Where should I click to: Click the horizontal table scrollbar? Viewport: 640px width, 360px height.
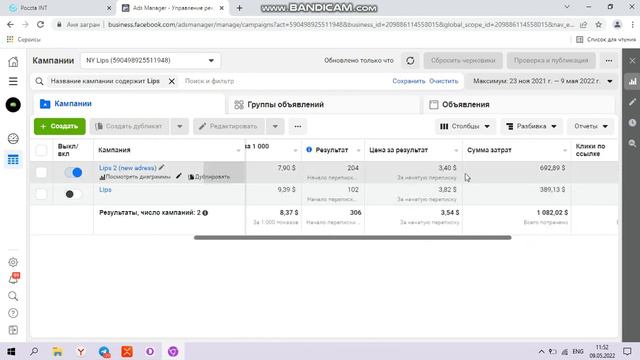(353, 238)
